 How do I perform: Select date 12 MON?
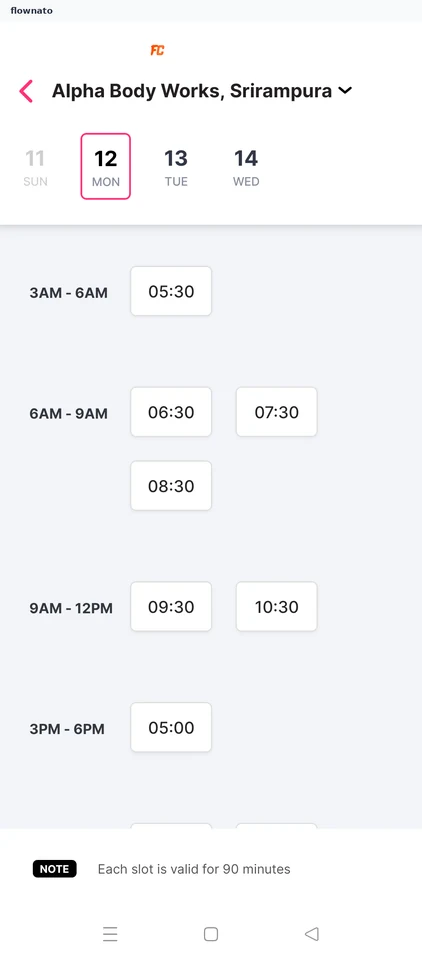click(x=105, y=166)
